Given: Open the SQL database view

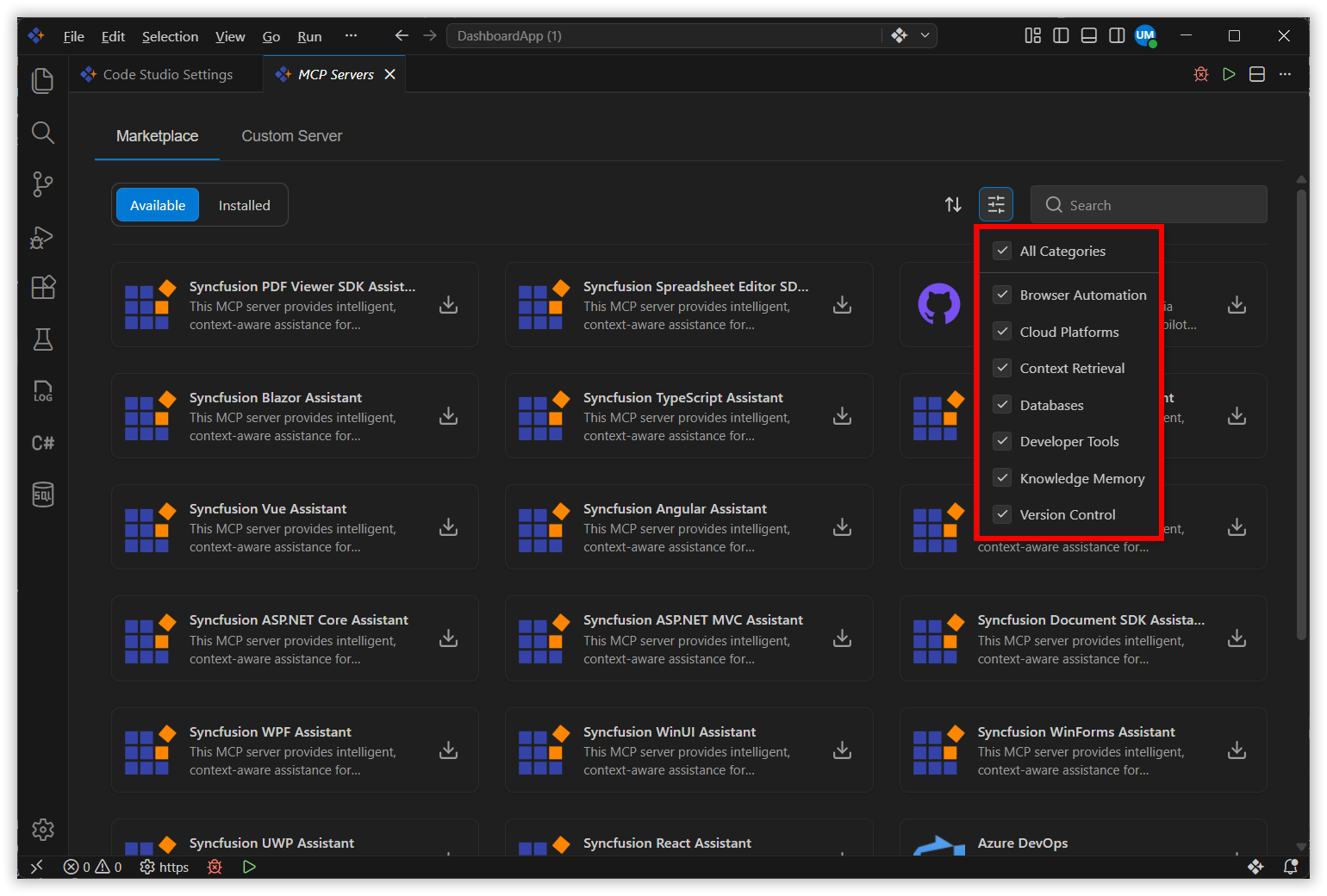Looking at the screenshot, I should coord(42,495).
